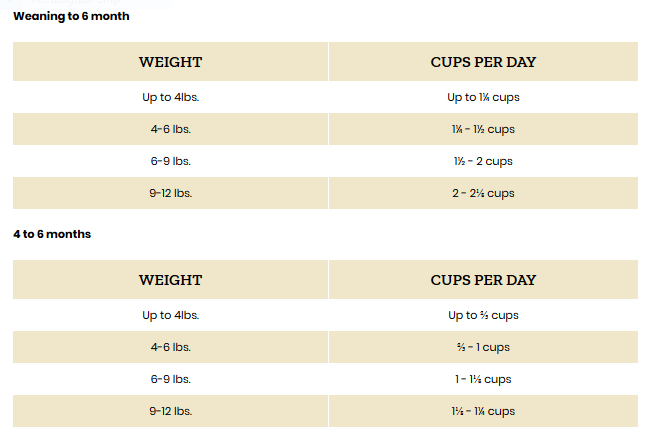This screenshot has width=651, height=438.
Task: Click cups value for up to 4lbs, 4-6 months table
Action: click(483, 315)
